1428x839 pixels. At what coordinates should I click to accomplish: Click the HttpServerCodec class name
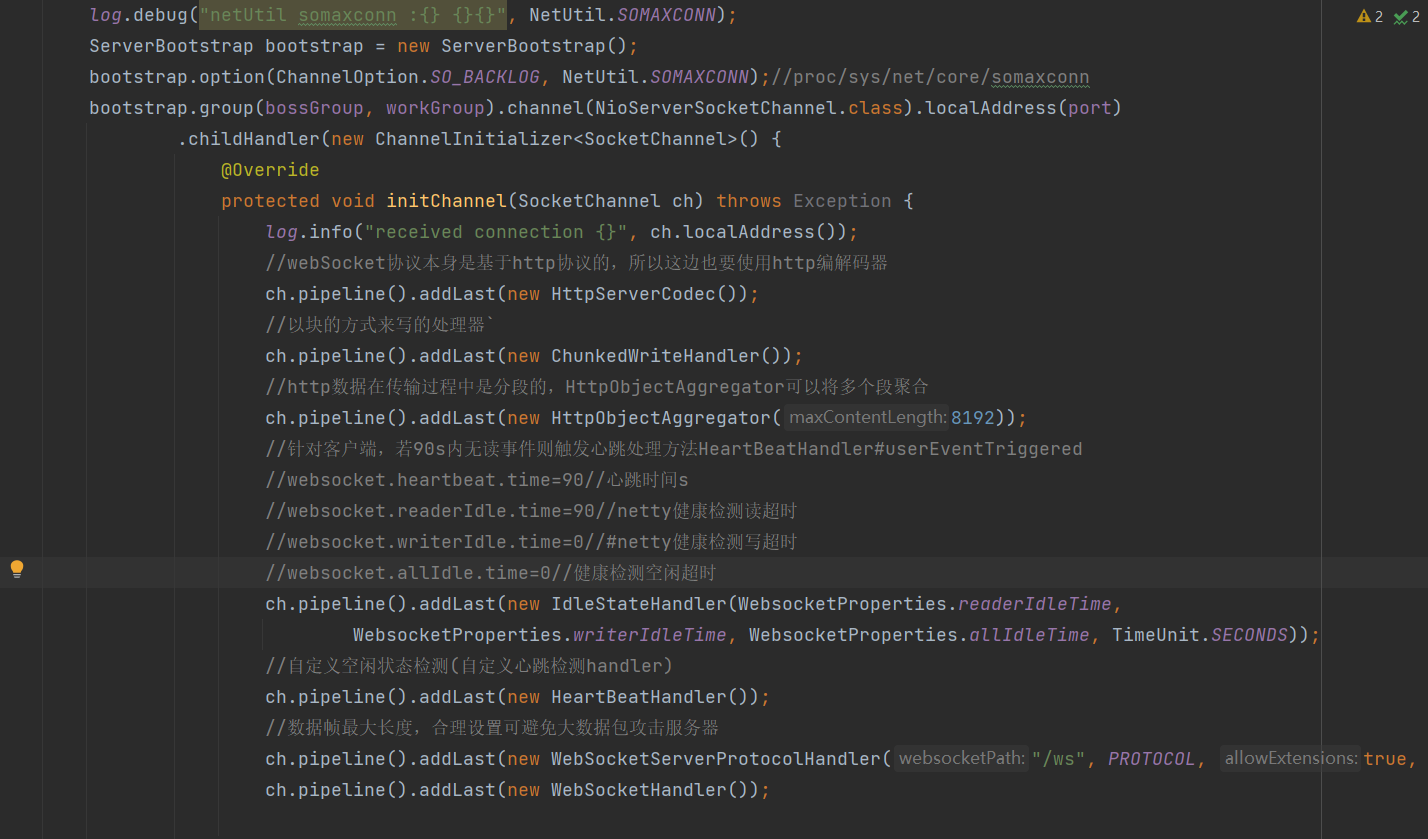634,294
